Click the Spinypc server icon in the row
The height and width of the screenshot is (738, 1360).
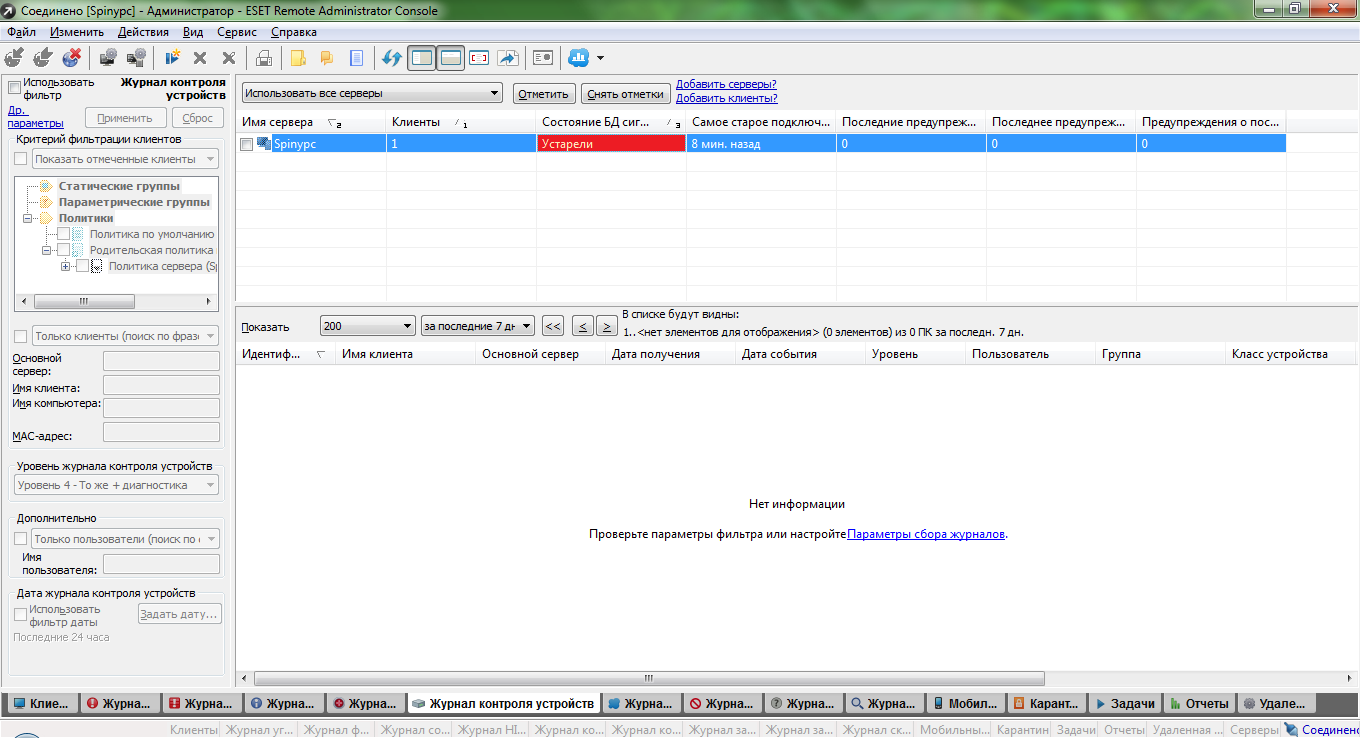click(264, 144)
